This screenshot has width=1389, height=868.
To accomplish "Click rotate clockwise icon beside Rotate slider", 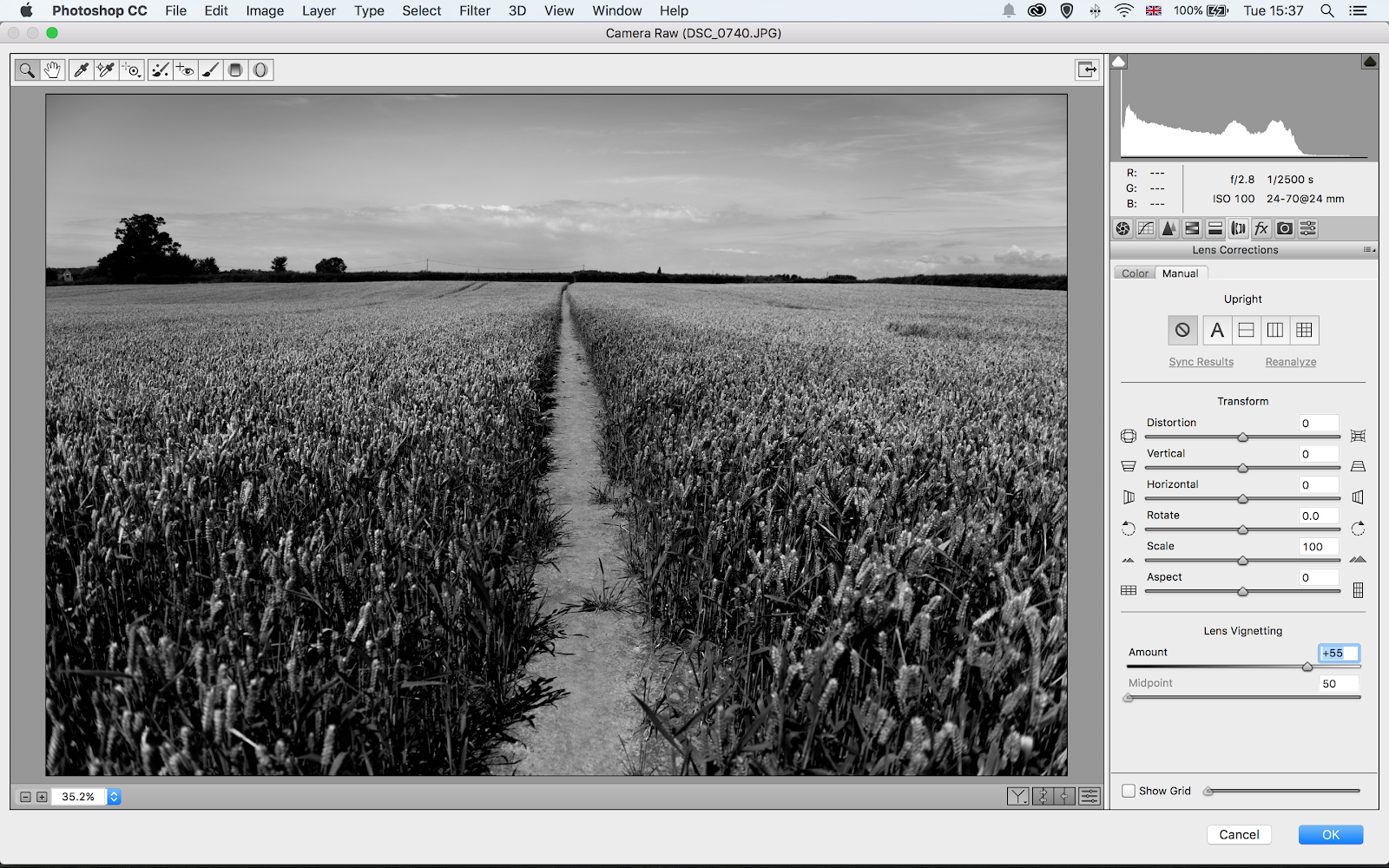I will pyautogui.click(x=1359, y=529).
